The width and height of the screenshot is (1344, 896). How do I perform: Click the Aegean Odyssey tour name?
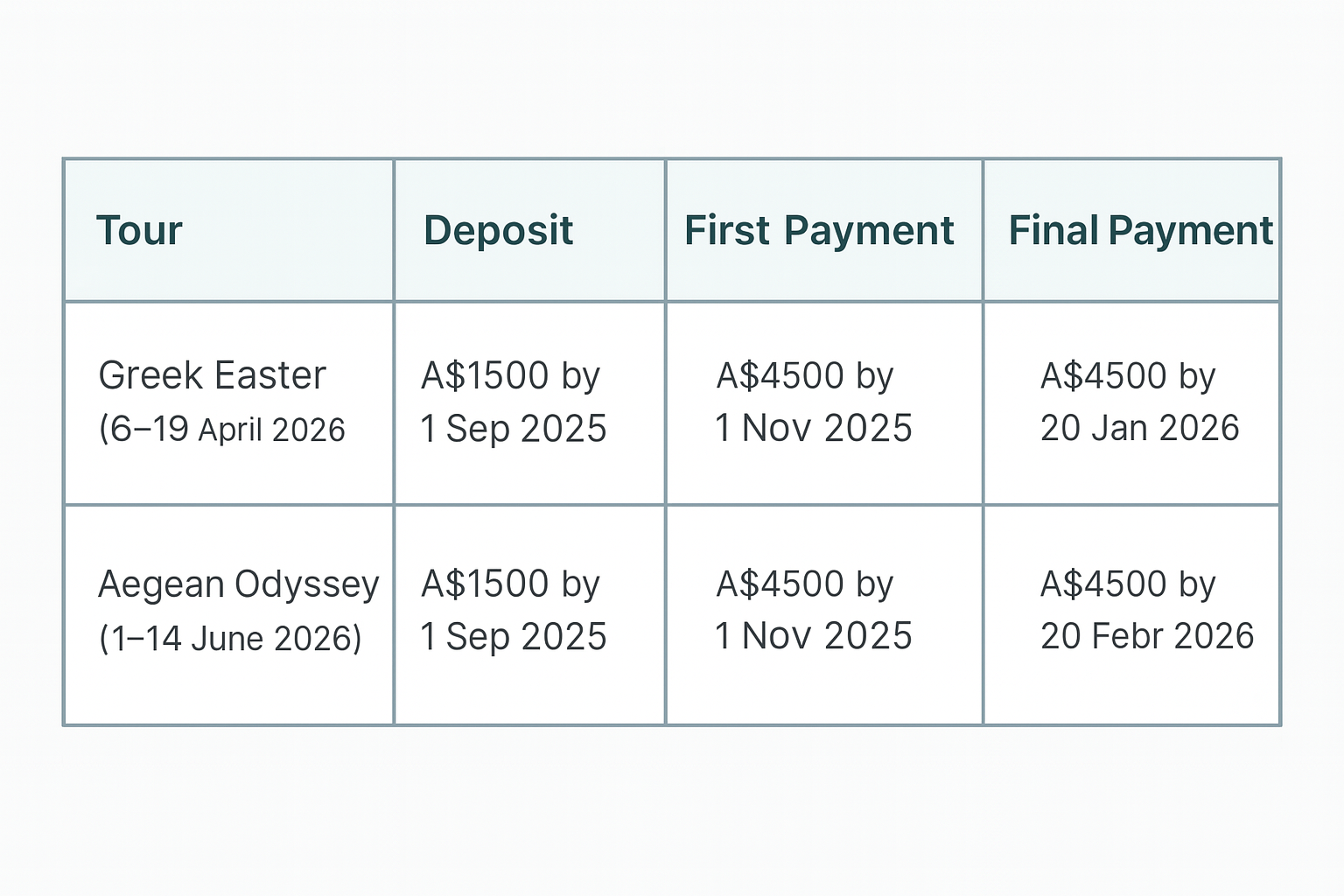pos(238,584)
